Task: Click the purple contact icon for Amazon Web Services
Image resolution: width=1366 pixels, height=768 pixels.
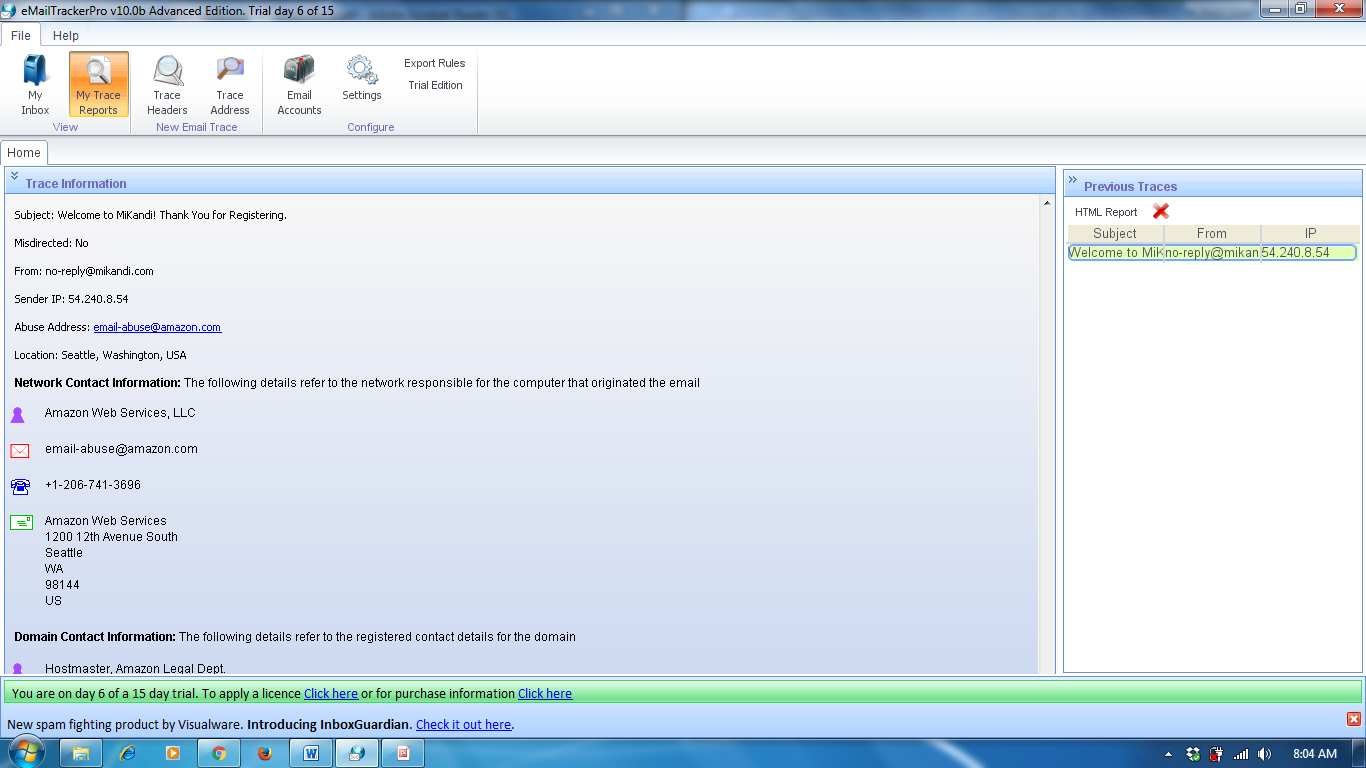Action: [20, 413]
